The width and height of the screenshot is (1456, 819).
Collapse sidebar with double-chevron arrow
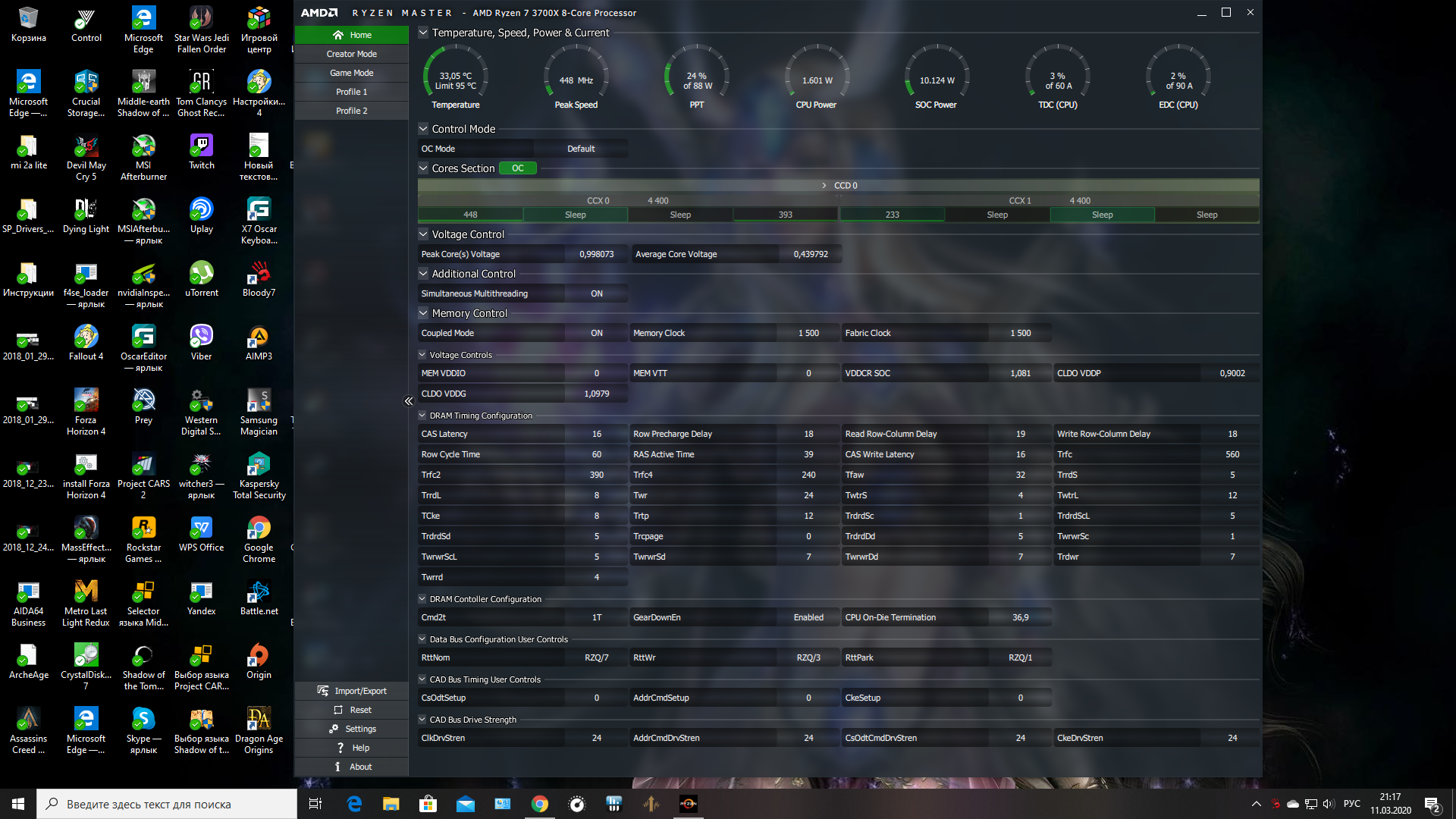coord(408,401)
